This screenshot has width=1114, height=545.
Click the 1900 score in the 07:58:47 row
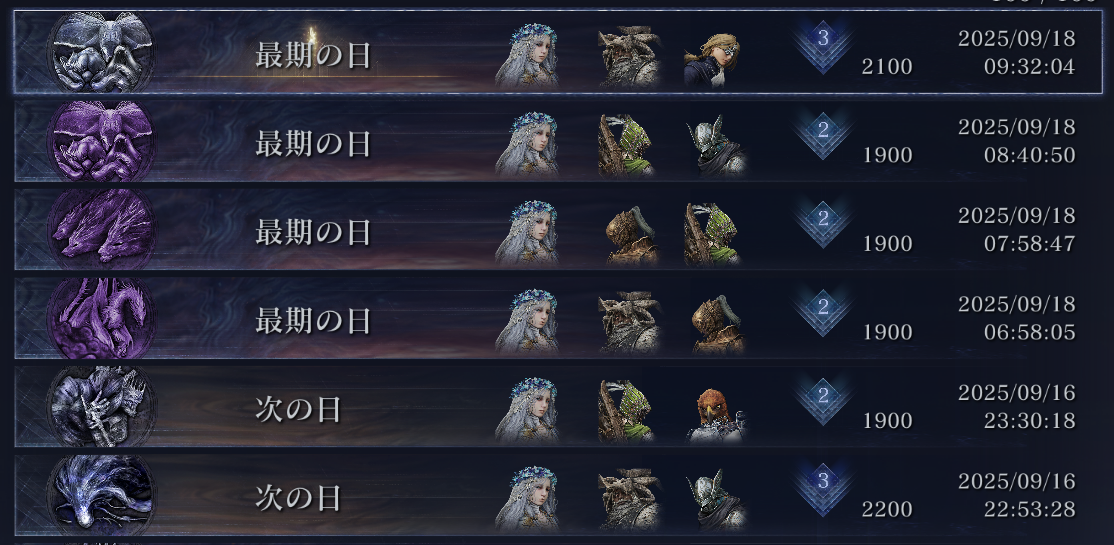(x=887, y=244)
